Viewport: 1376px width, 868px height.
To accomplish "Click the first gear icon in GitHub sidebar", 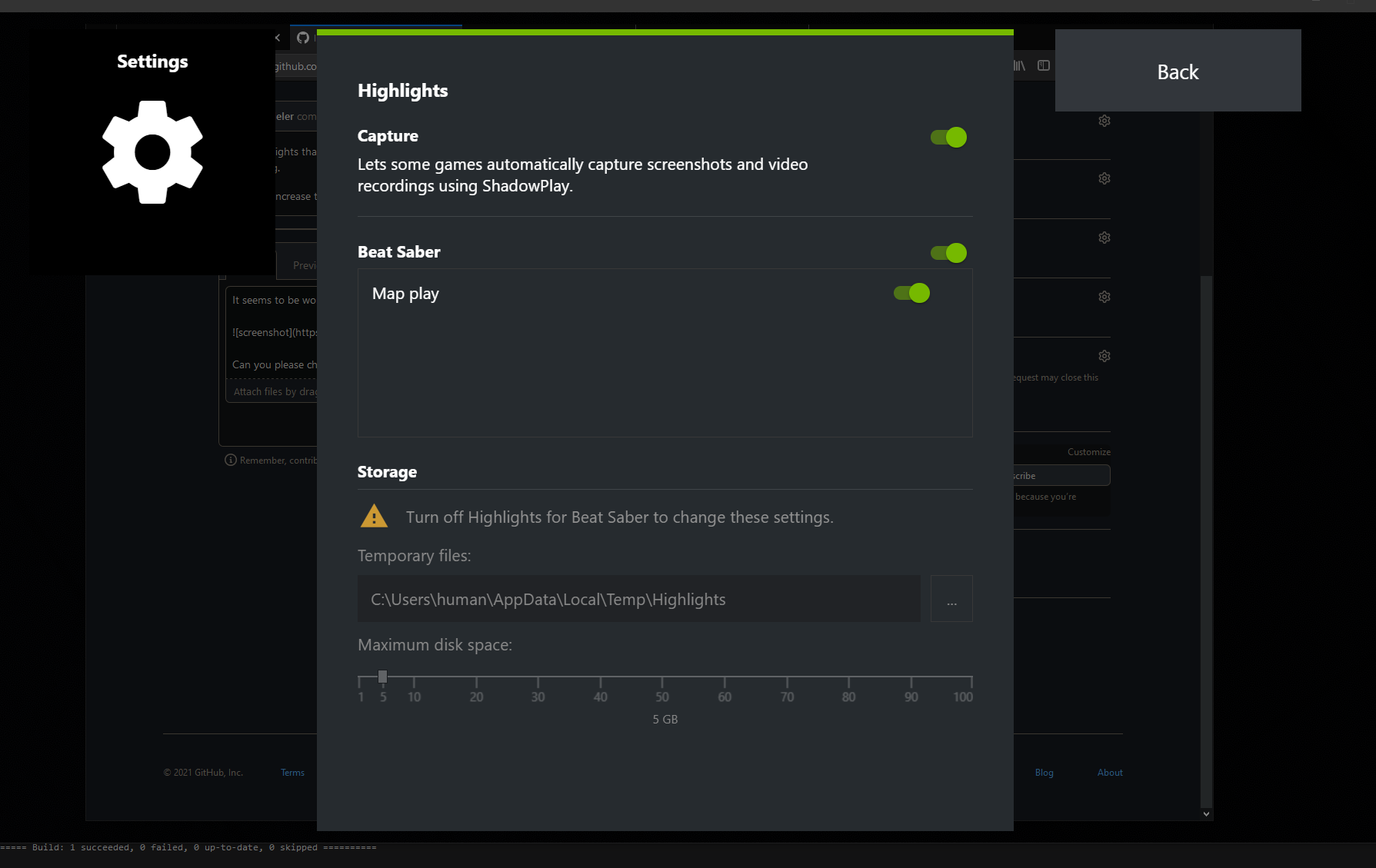I will point(1104,121).
